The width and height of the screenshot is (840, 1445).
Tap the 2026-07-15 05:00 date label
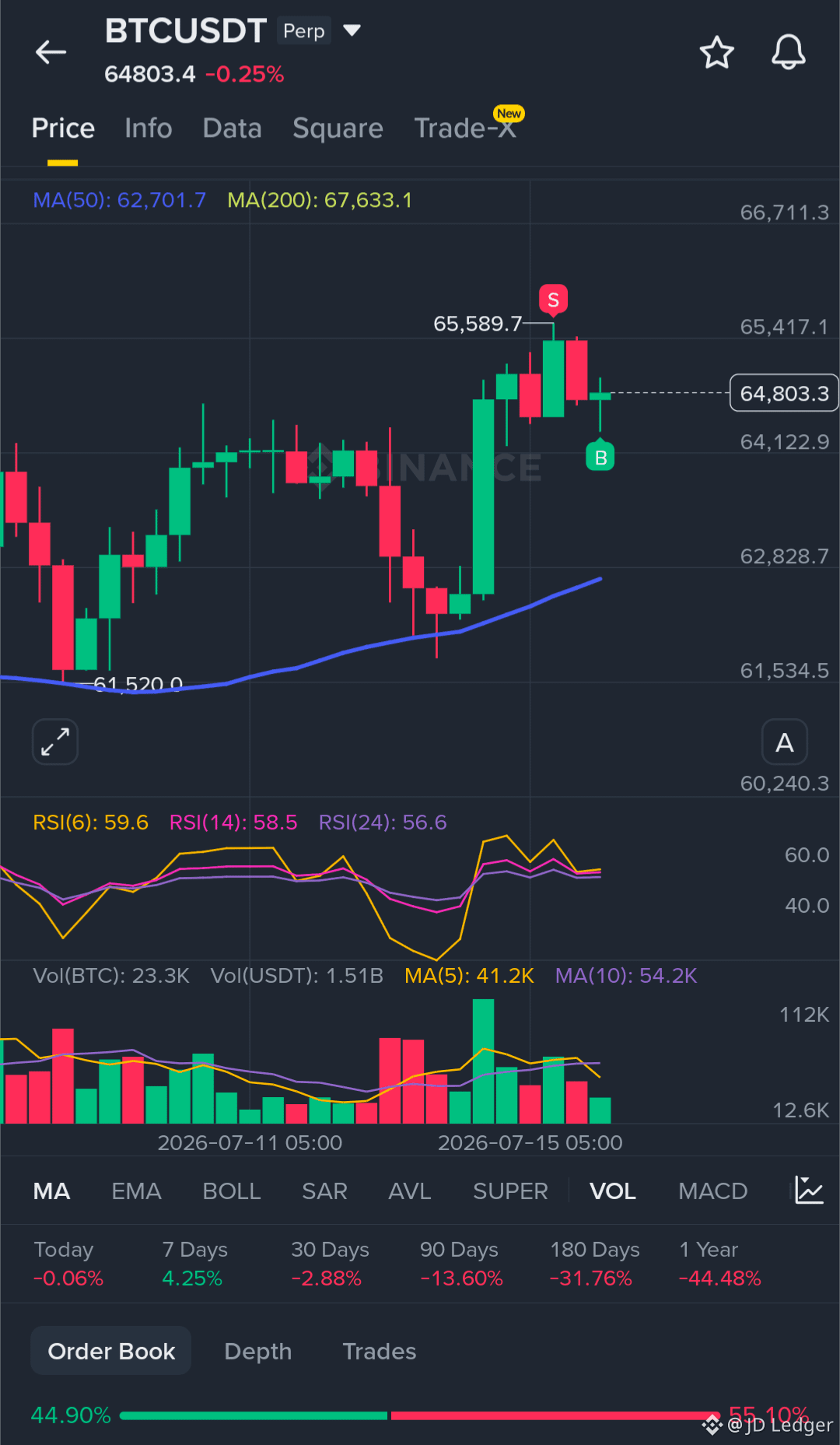[x=530, y=1142]
